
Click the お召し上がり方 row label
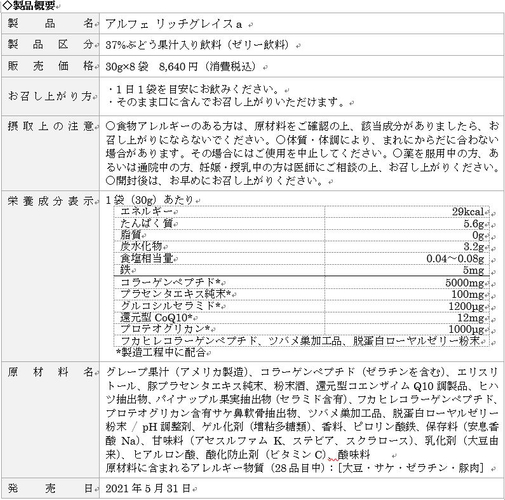click(x=51, y=96)
